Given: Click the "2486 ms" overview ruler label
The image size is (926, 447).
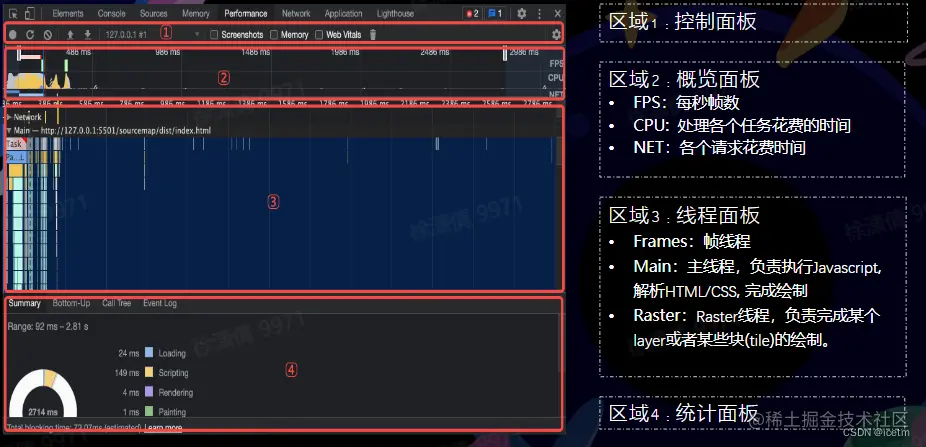Looking at the screenshot, I should click(434, 52).
